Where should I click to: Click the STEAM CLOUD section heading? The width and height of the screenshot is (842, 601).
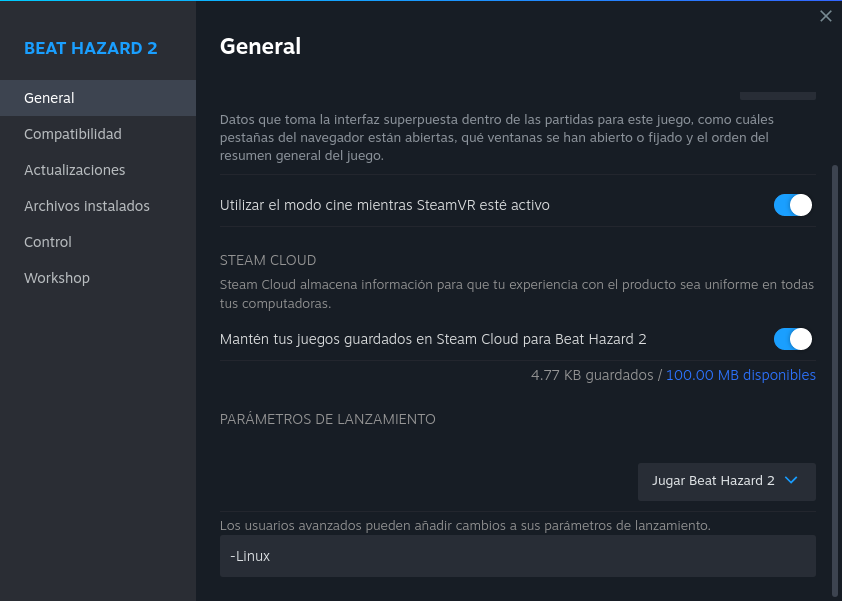268,260
